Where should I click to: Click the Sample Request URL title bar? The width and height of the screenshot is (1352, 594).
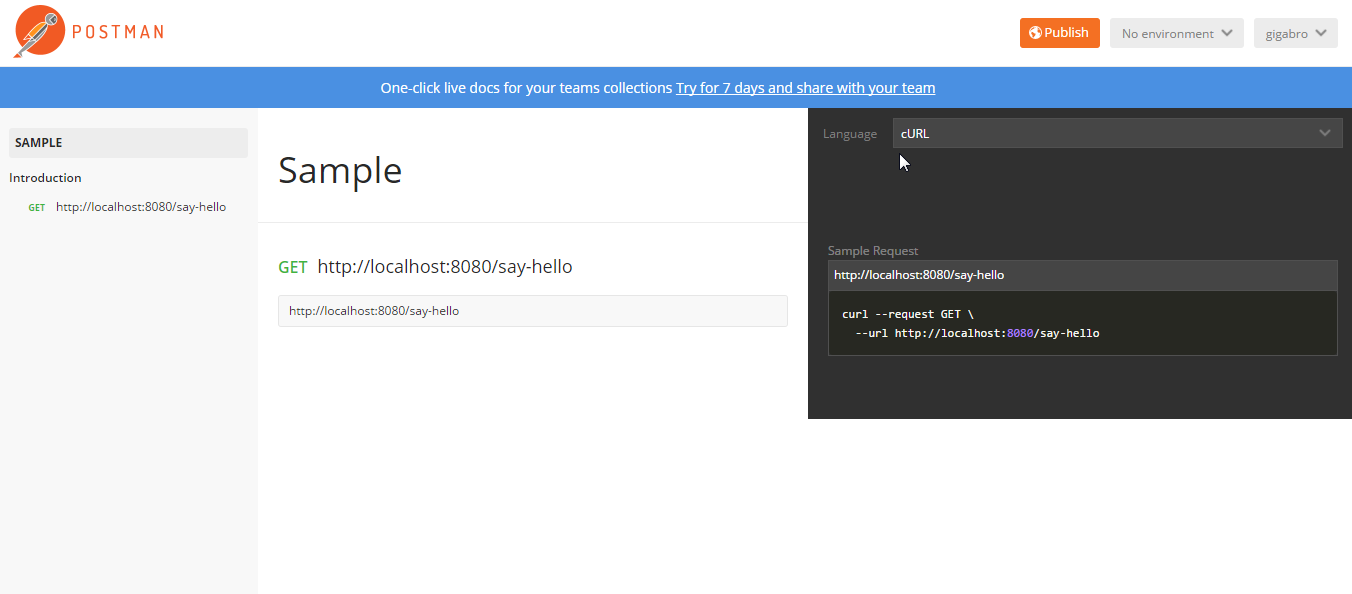1082,275
